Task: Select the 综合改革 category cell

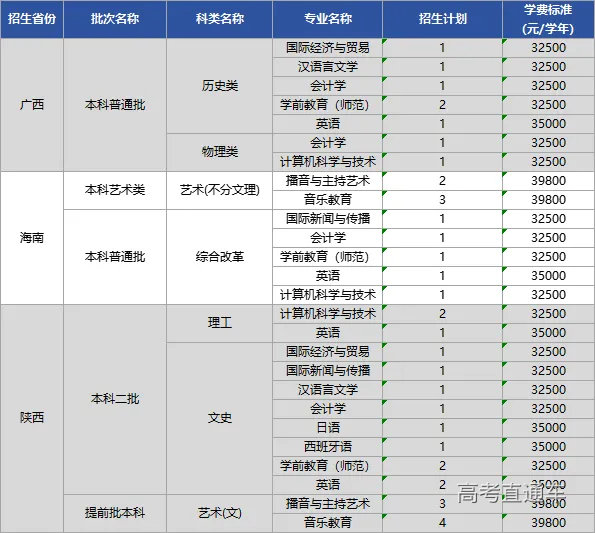Action: [219, 257]
